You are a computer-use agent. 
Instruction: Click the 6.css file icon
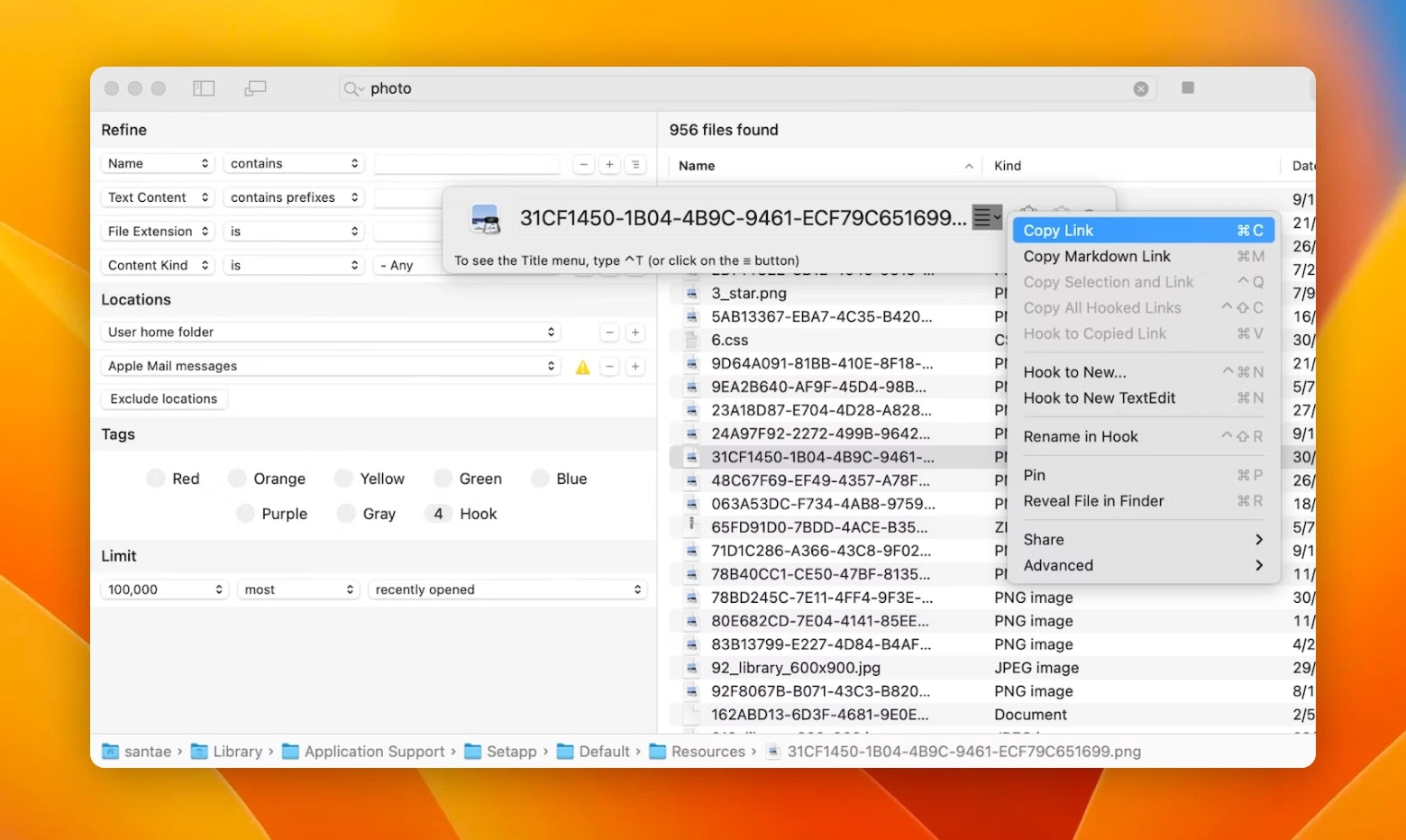click(x=692, y=340)
